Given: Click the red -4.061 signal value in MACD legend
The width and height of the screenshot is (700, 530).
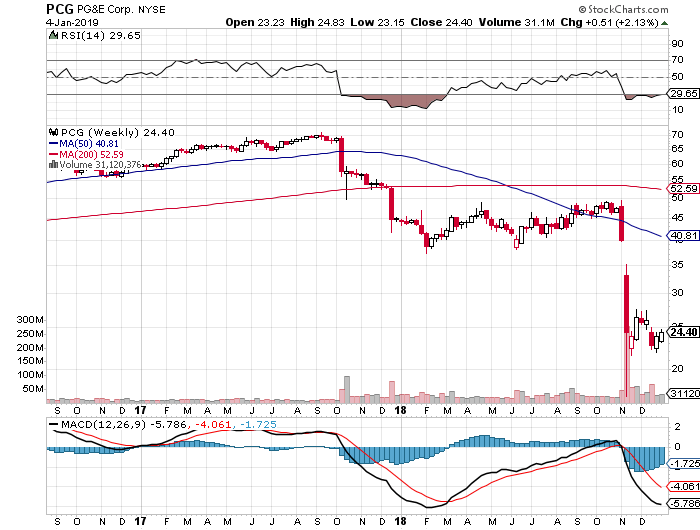Looking at the screenshot, I should pyautogui.click(x=213, y=424).
